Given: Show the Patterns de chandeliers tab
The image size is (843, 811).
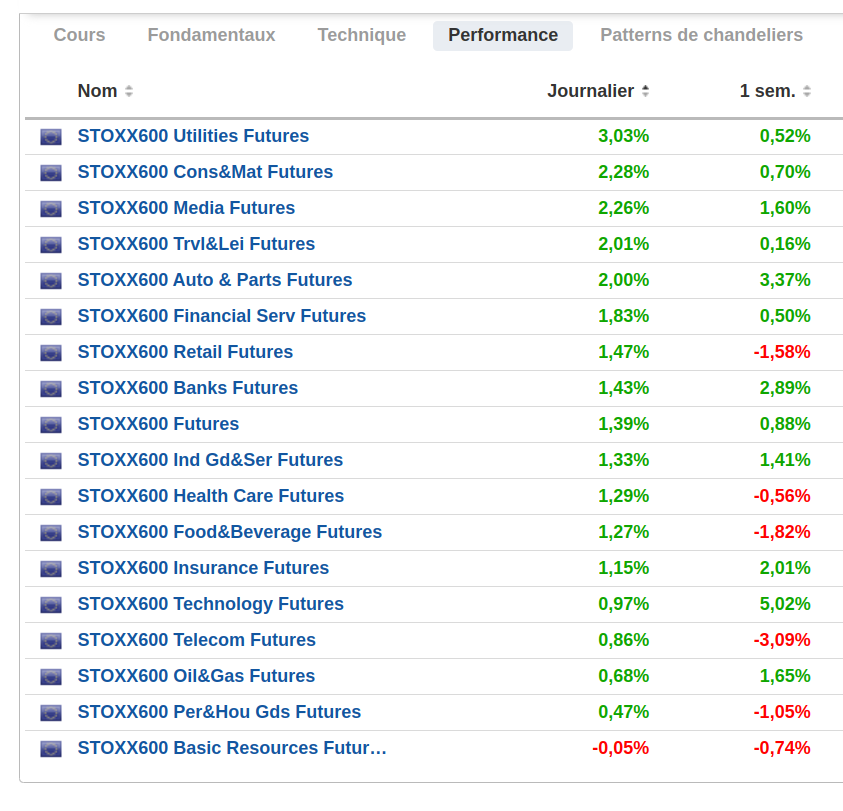Looking at the screenshot, I should tap(701, 35).
